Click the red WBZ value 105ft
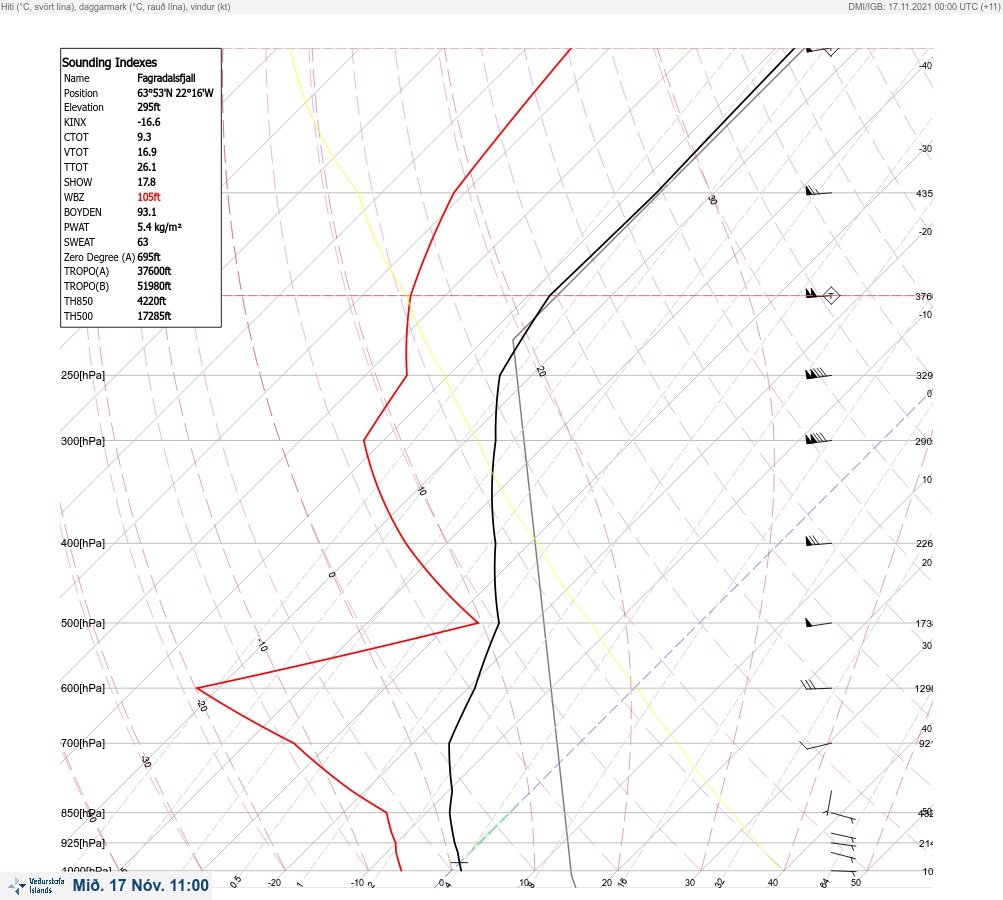 148,197
